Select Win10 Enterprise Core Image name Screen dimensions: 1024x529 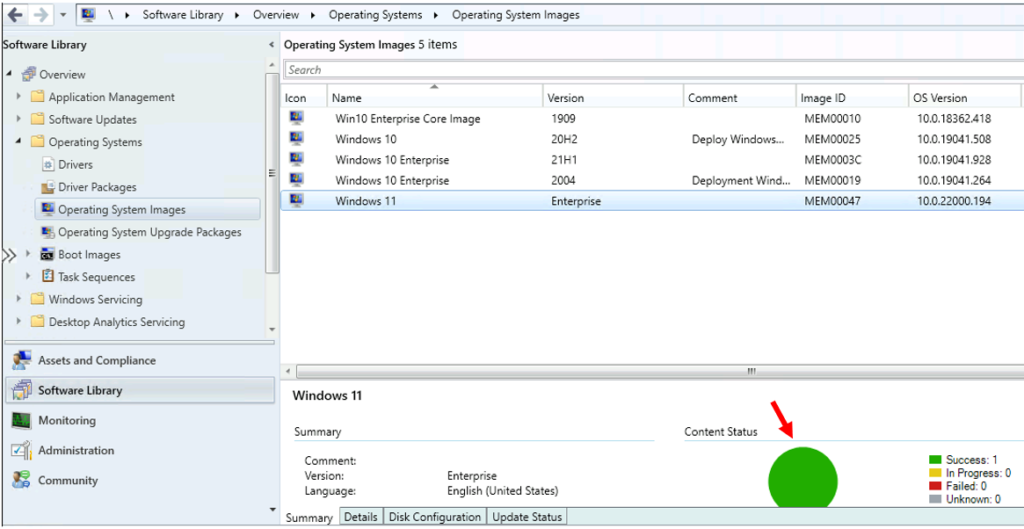click(x=408, y=119)
